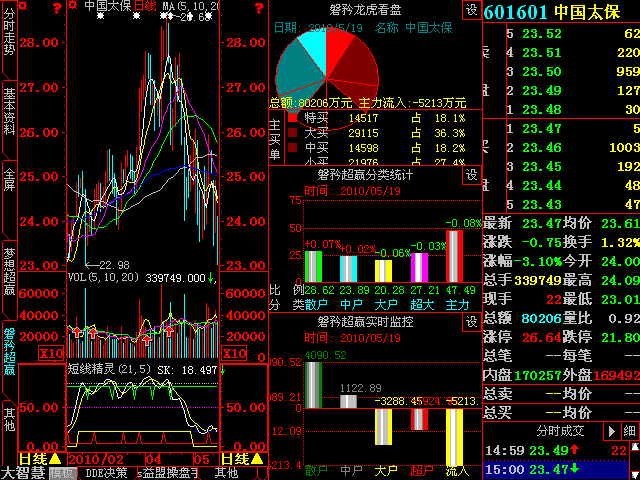Image resolution: width=640 pixels, height=480 pixels.
Task: Select the highlighted grey bottom tab next to 大智慧
Action: 61,473
